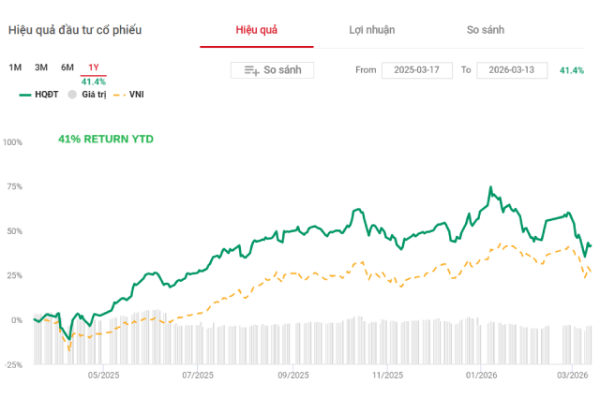The width and height of the screenshot is (600, 400).
Task: Click the From date field 2025-03-17
Action: click(x=417, y=70)
